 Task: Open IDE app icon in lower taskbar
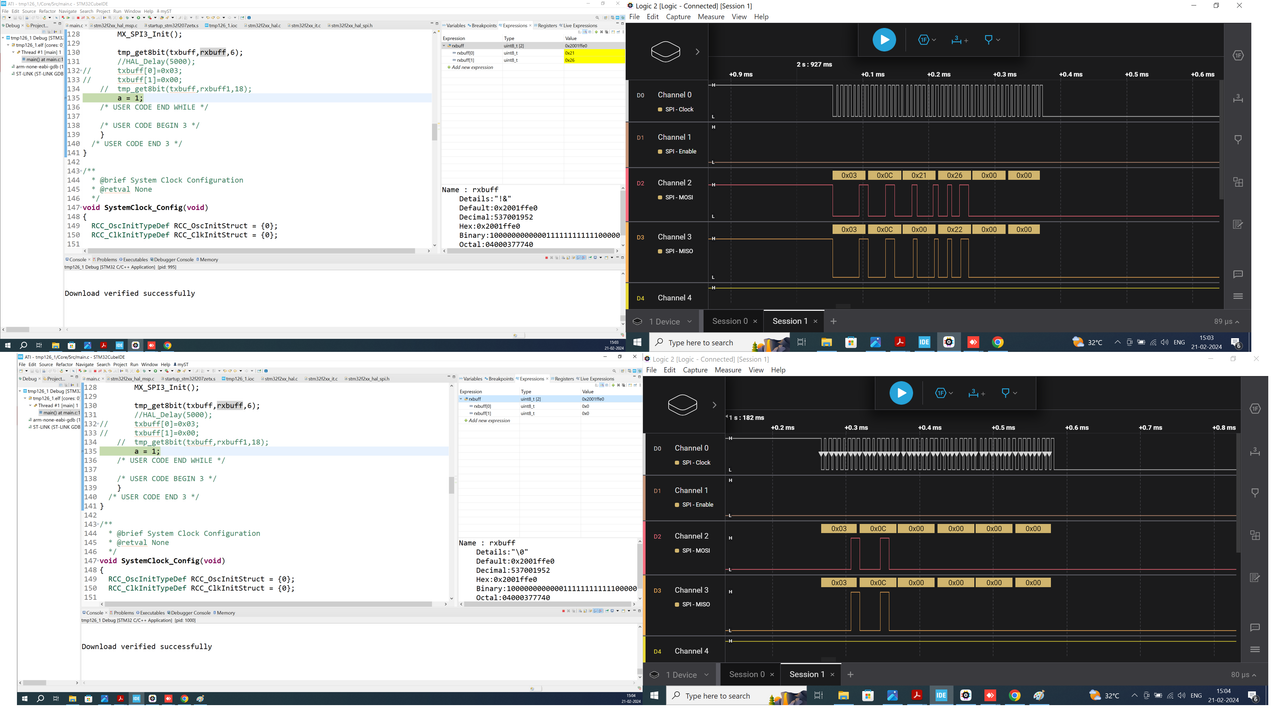point(941,695)
